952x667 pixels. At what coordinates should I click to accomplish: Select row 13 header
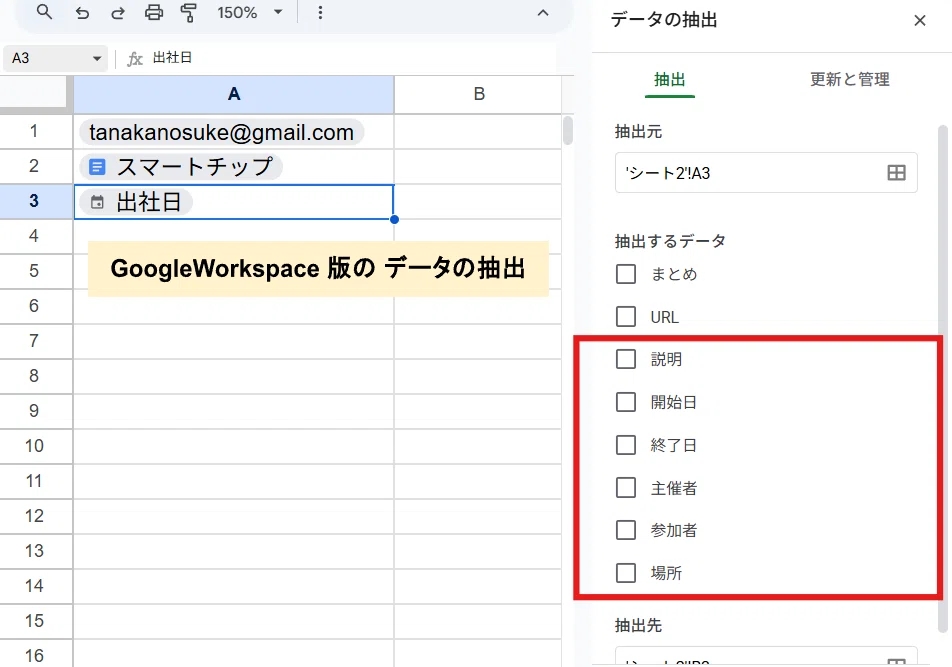tap(34, 551)
